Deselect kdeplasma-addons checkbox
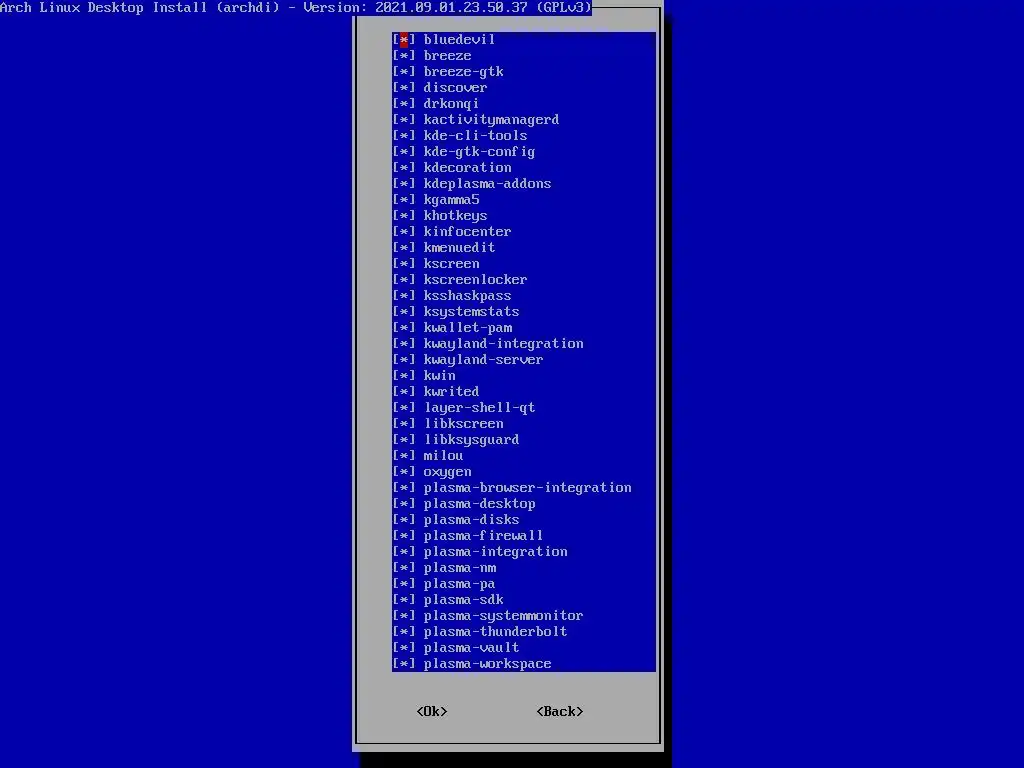Screen dimensions: 1024x768 [x=404, y=184]
